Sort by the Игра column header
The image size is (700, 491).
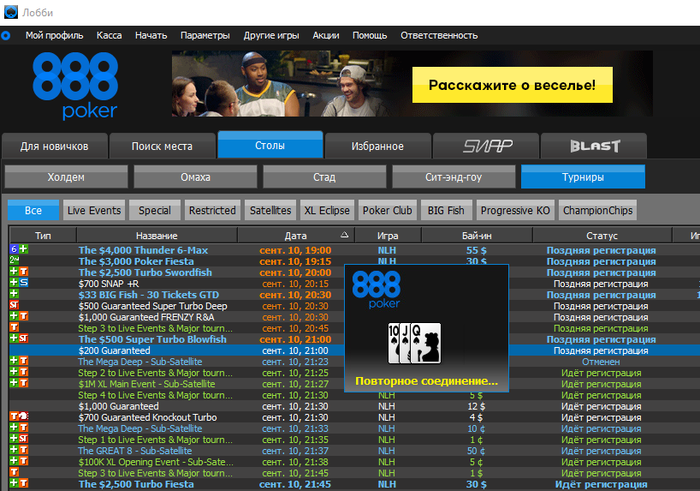point(388,235)
